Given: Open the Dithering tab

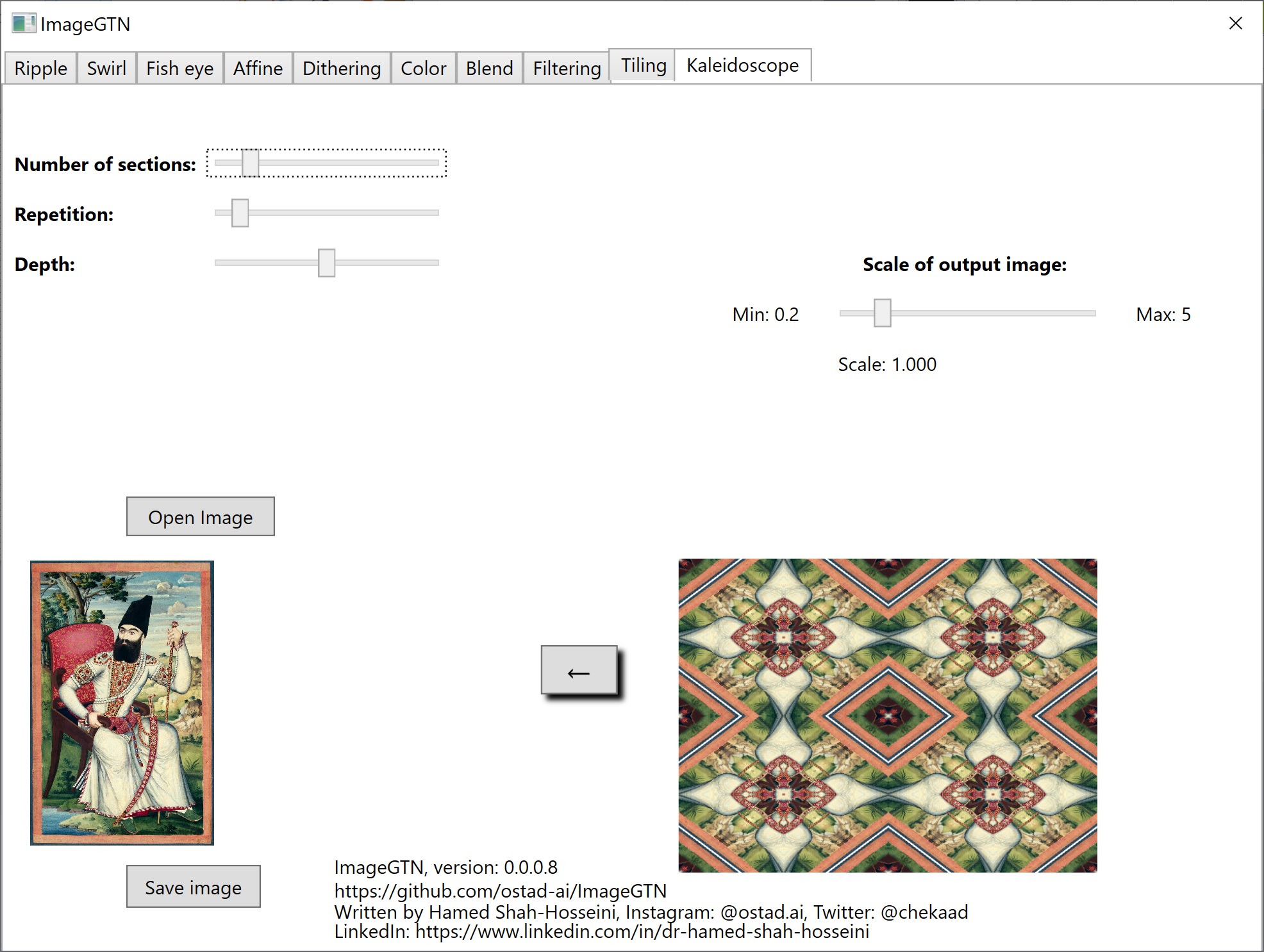Looking at the screenshot, I should [342, 68].
